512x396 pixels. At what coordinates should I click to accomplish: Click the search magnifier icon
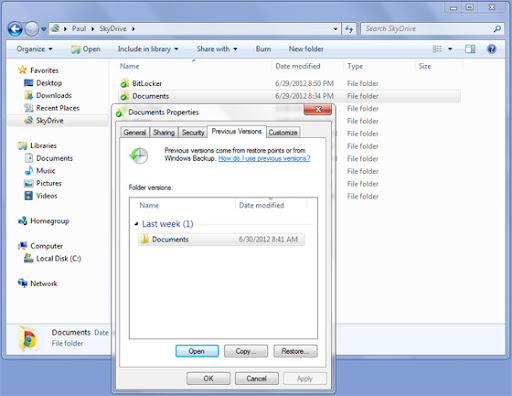tap(497, 29)
